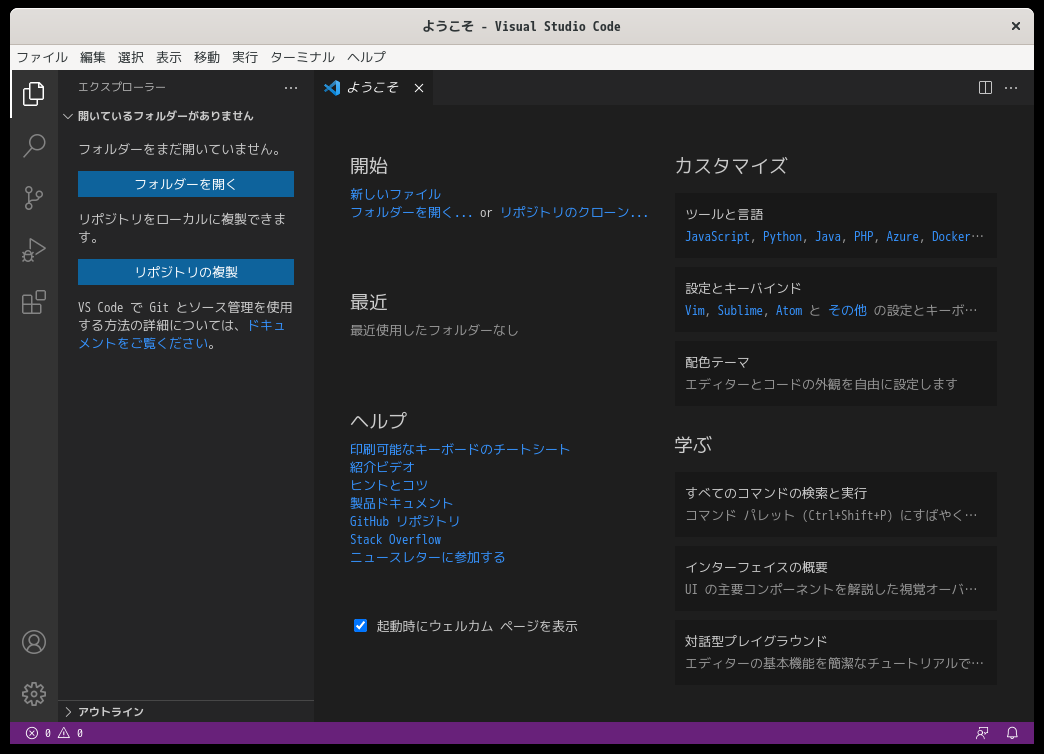Click the errors and warnings status indicator

[x=55, y=733]
